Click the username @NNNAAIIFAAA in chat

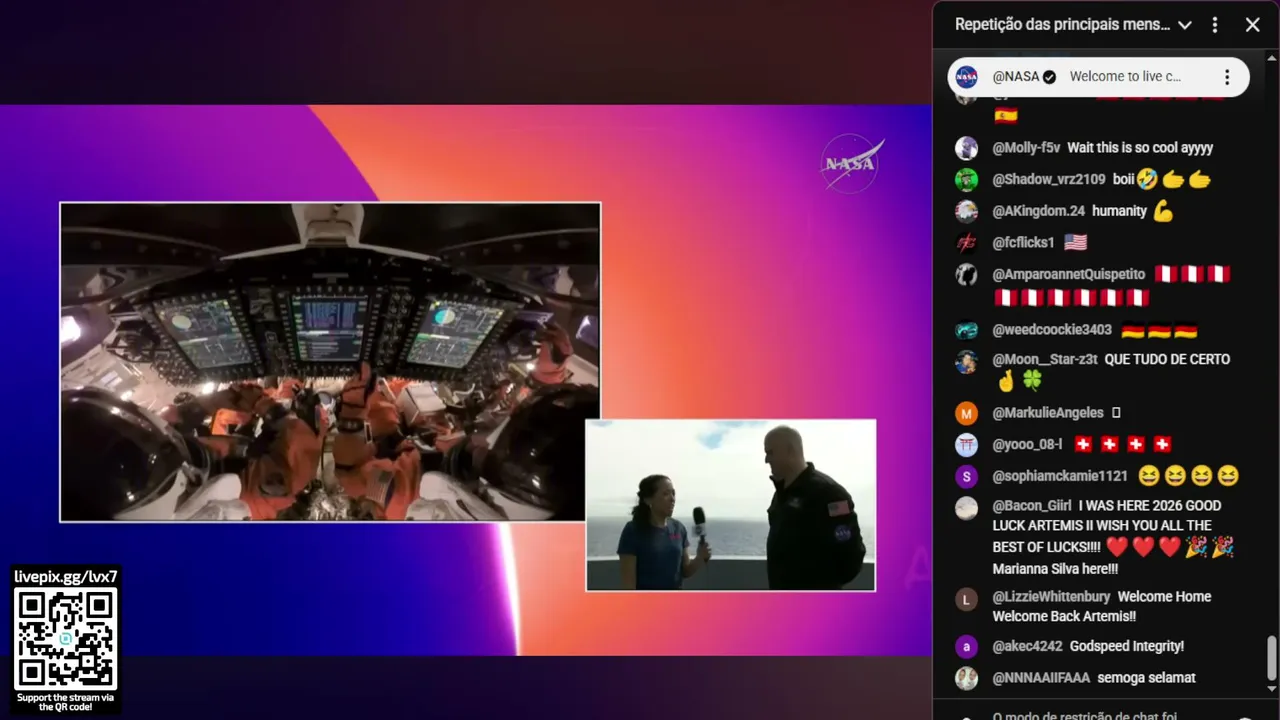[x=1041, y=678]
